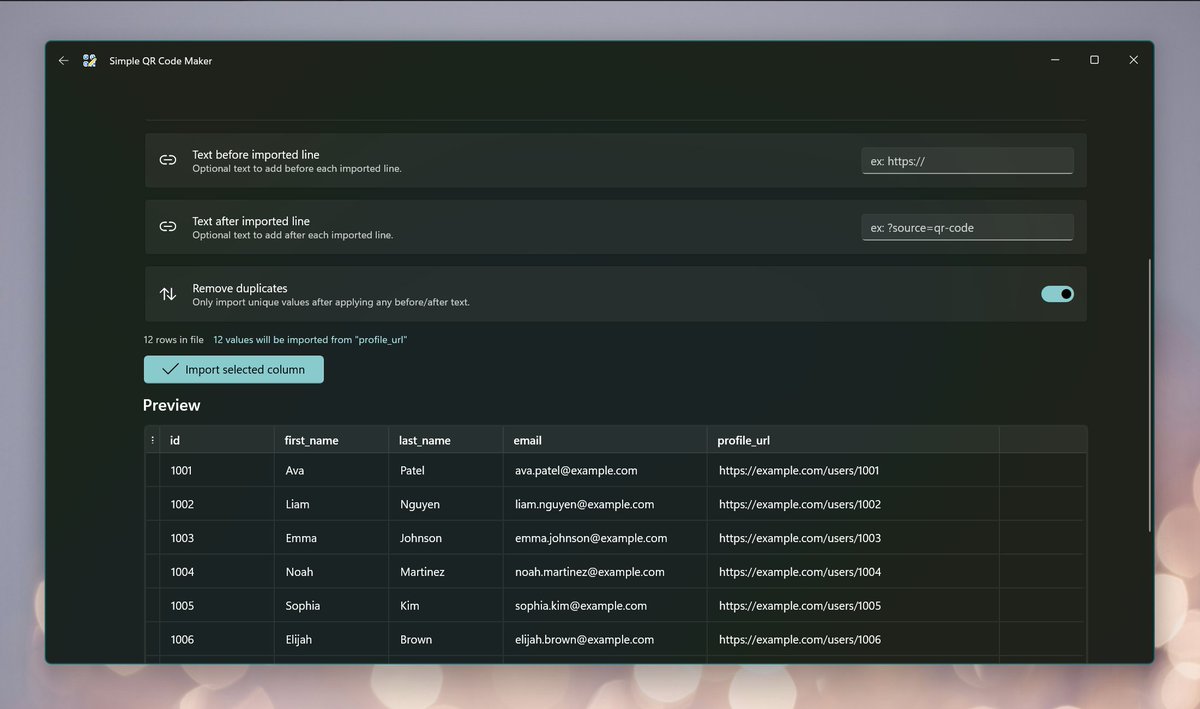
Task: Click link icon beside Text after imported line
Action: [168, 227]
